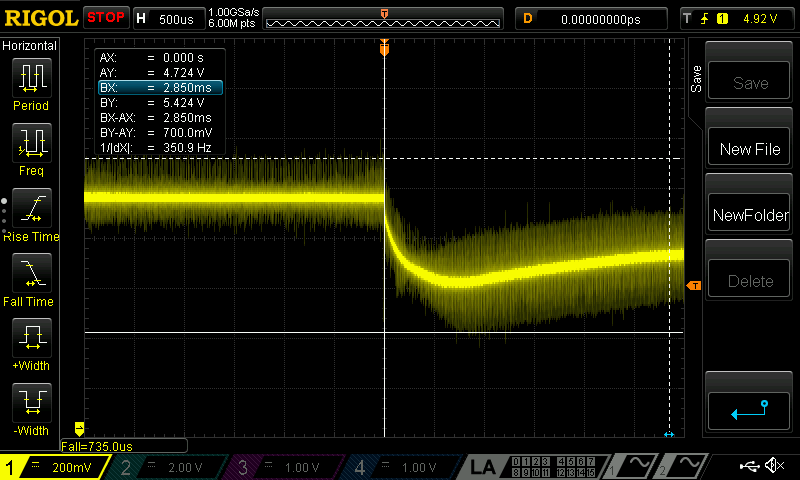Image resolution: width=800 pixels, height=480 pixels.
Task: Select the BX cursor value row
Action: pos(159,88)
